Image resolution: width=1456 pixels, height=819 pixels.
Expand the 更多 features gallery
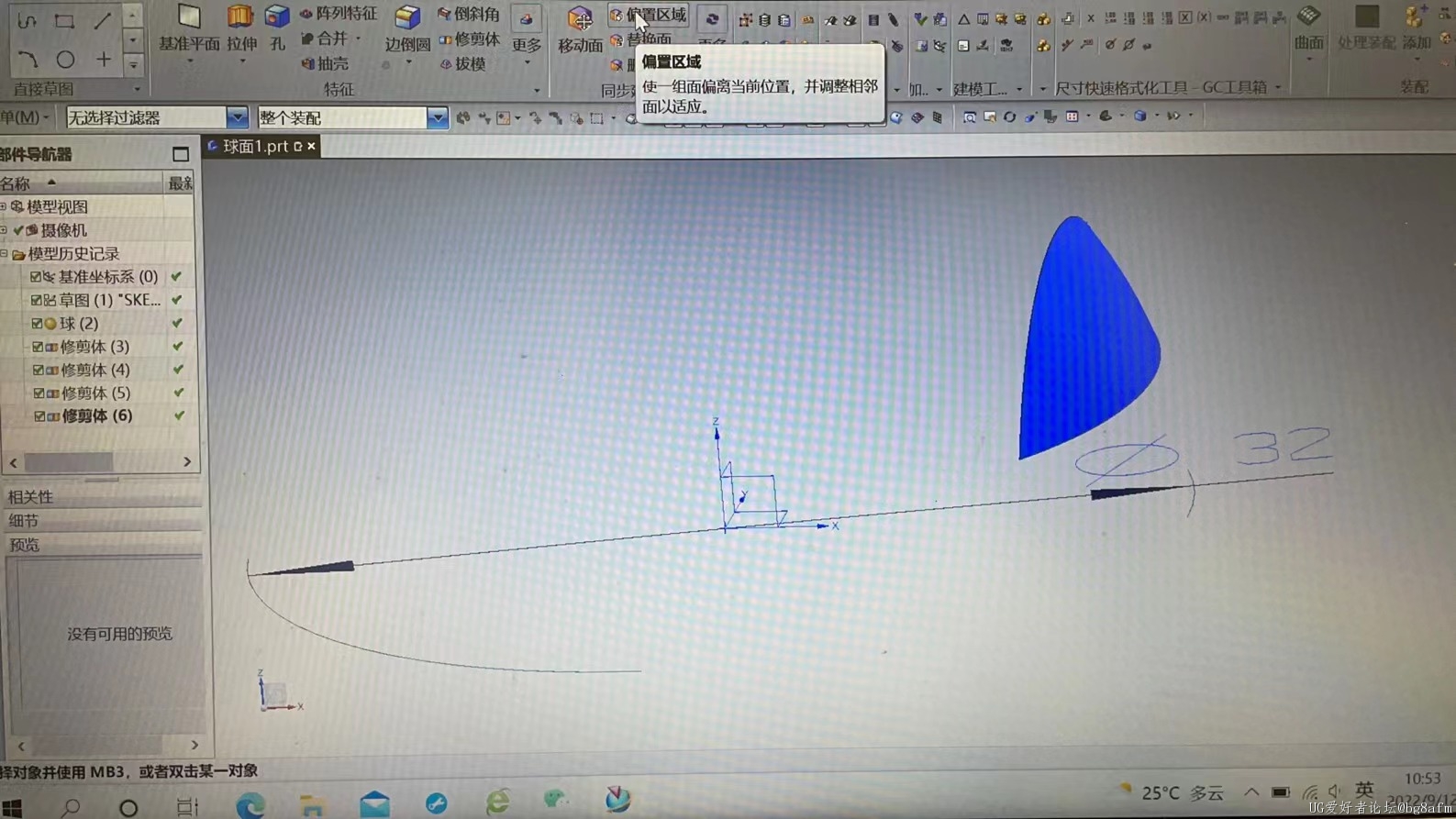click(527, 35)
